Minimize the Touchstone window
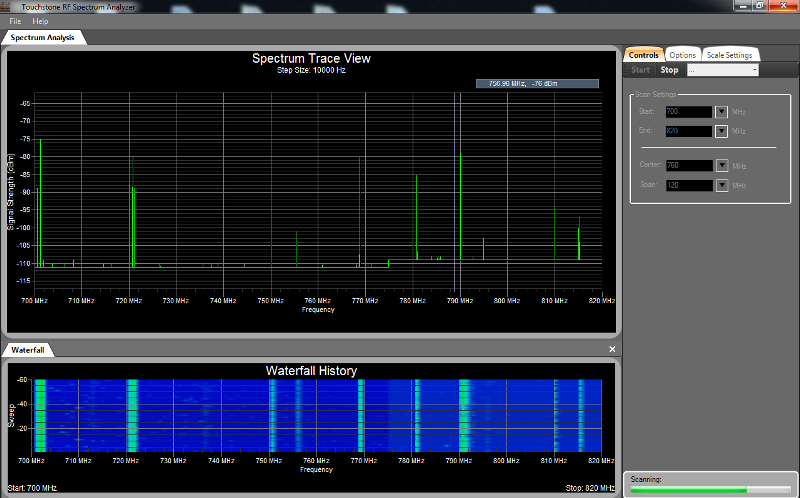This screenshot has height=498, width=800. coord(743,6)
